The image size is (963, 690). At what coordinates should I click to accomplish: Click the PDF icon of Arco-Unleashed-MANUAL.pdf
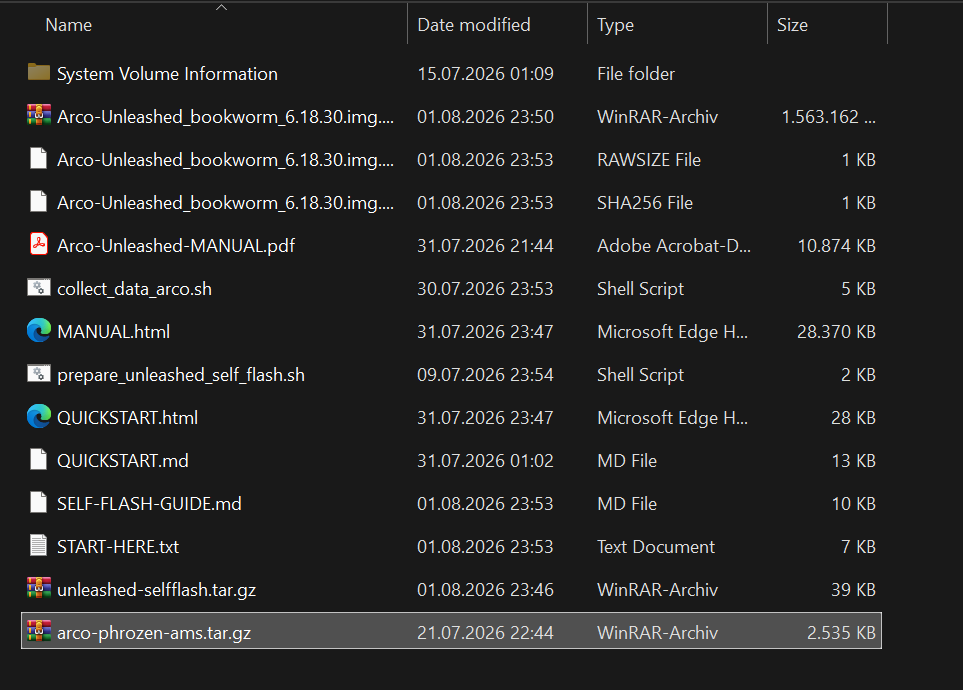coord(39,245)
